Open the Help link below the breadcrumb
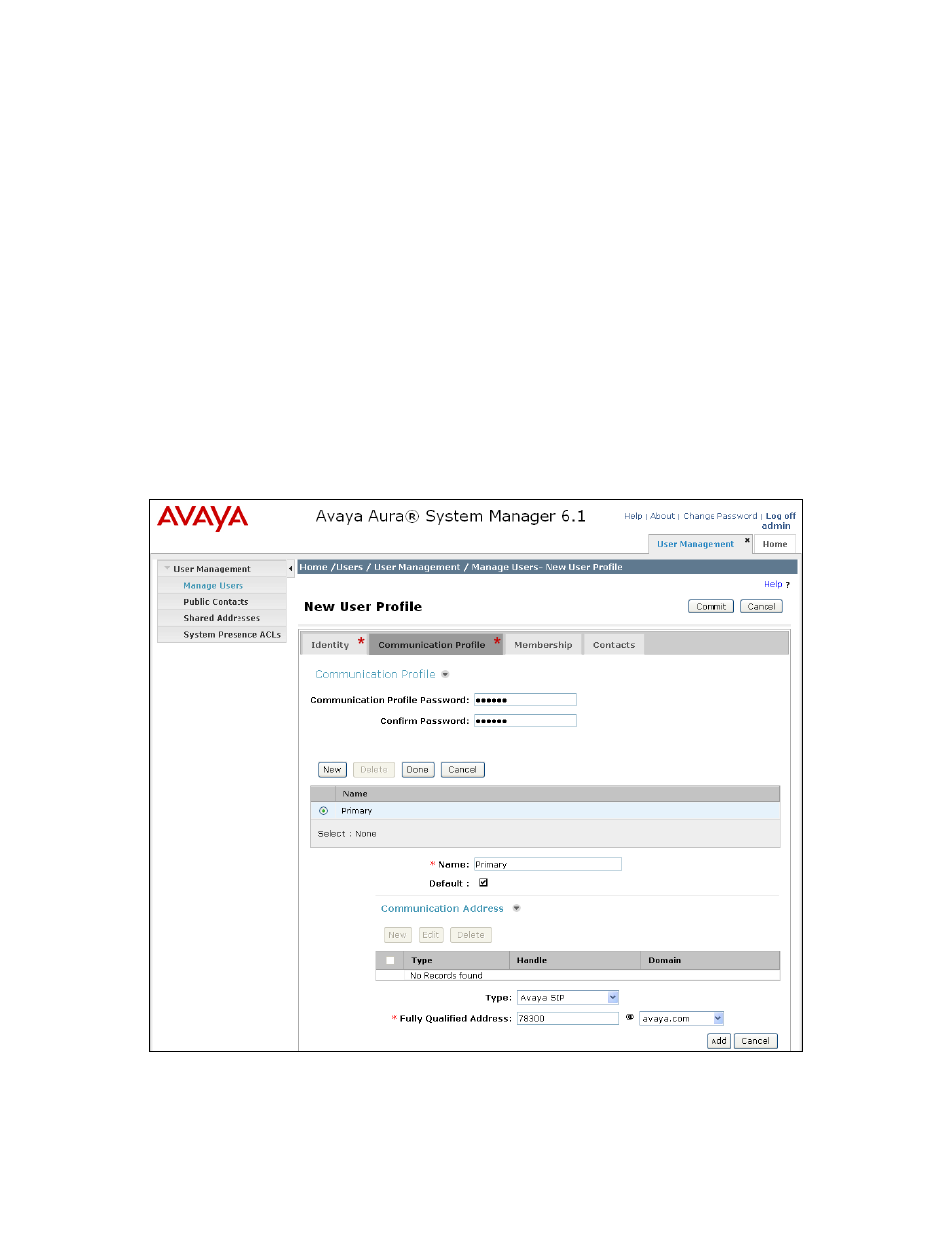Screen dimensions: 952x1233 click(773, 585)
